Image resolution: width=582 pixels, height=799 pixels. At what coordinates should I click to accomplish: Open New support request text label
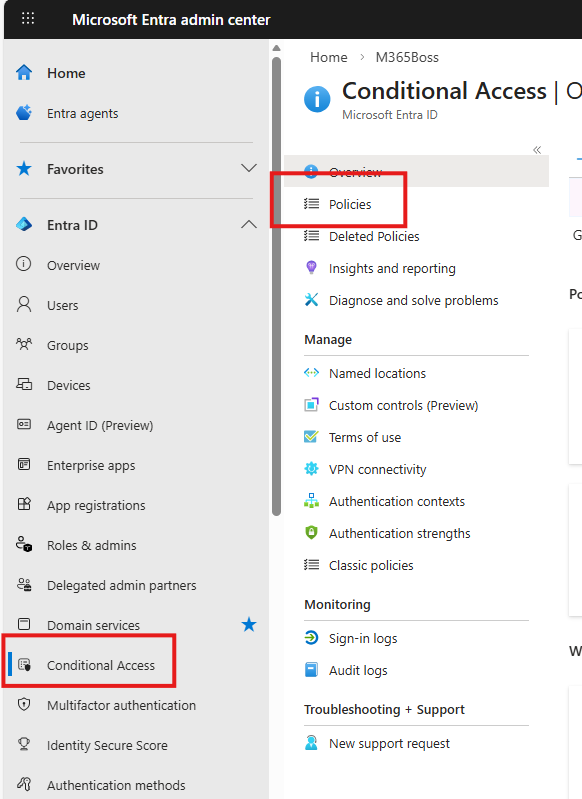[x=390, y=743]
